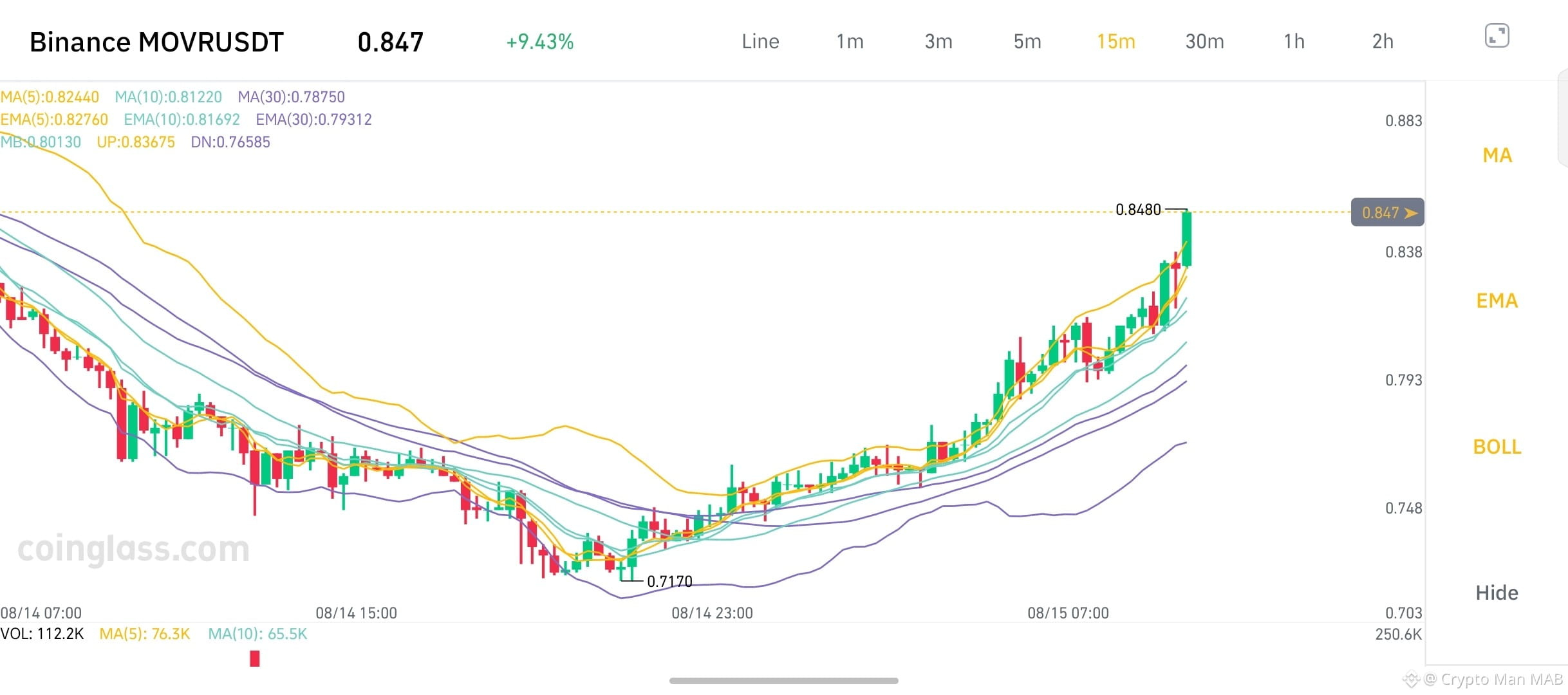Click the 0.703 price axis label

click(1404, 613)
